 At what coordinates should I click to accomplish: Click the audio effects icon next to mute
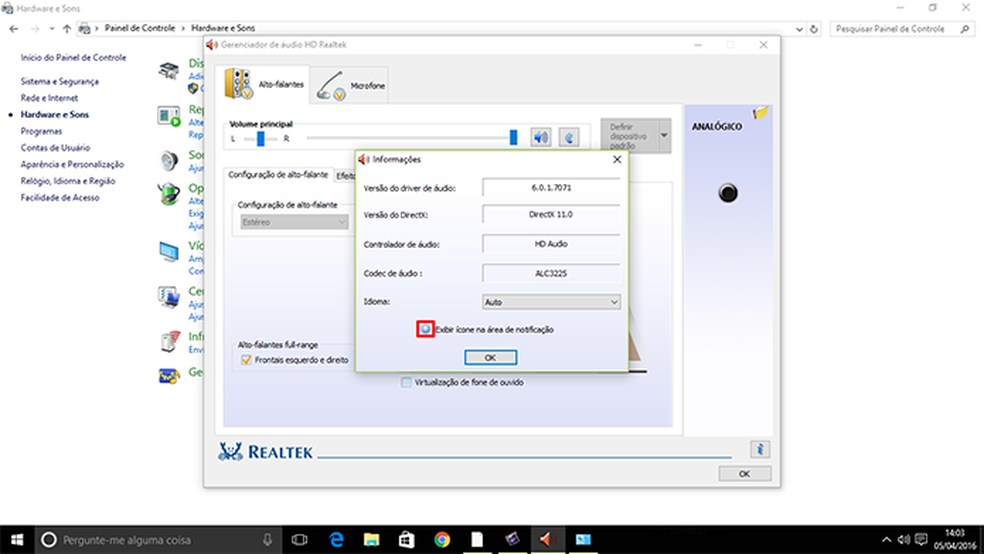click(569, 137)
